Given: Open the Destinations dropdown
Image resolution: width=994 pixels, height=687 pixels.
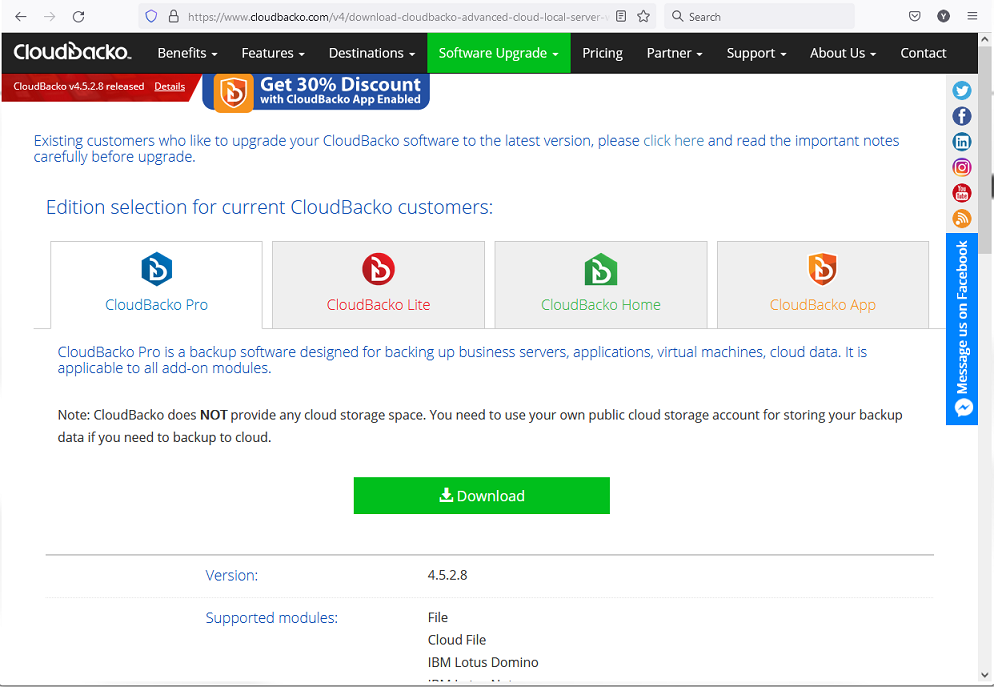Looking at the screenshot, I should click(x=371, y=53).
